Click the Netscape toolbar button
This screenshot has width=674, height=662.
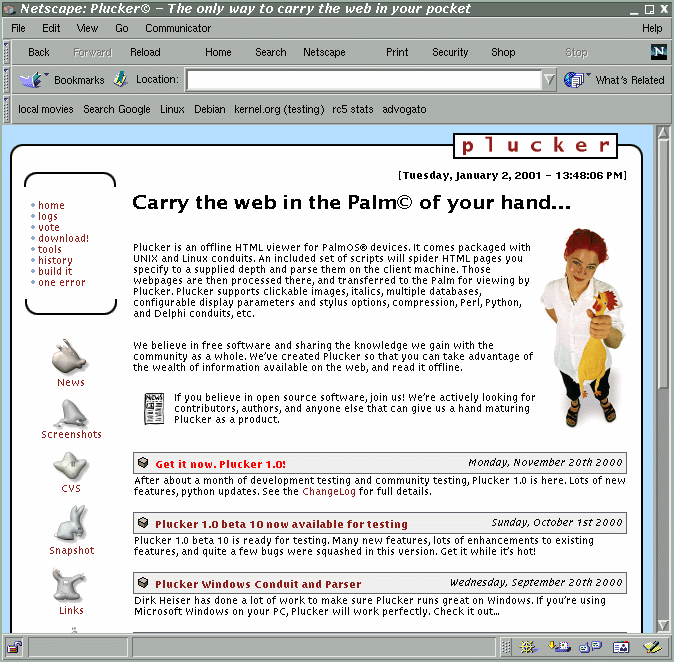click(x=324, y=52)
